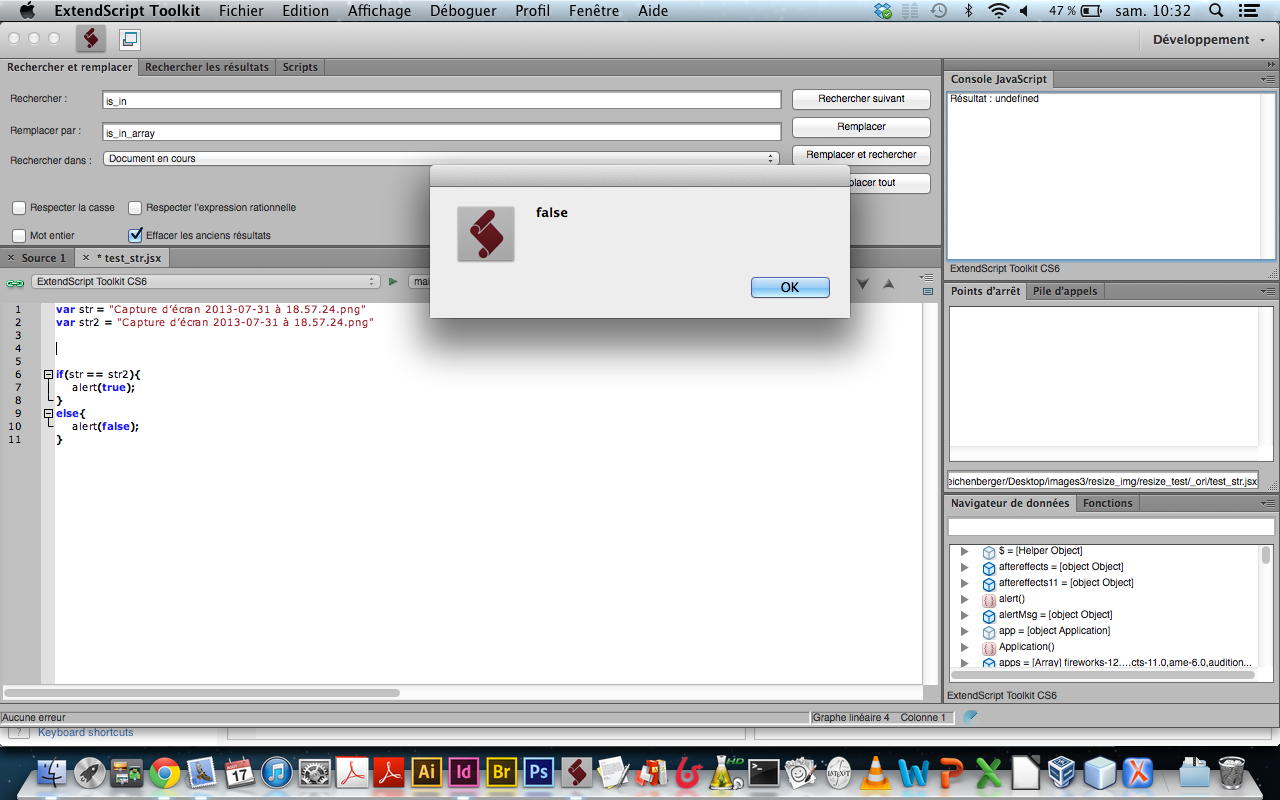The image size is (1280, 800).
Task: Open Spotlight search magnifier
Action: click(1216, 11)
